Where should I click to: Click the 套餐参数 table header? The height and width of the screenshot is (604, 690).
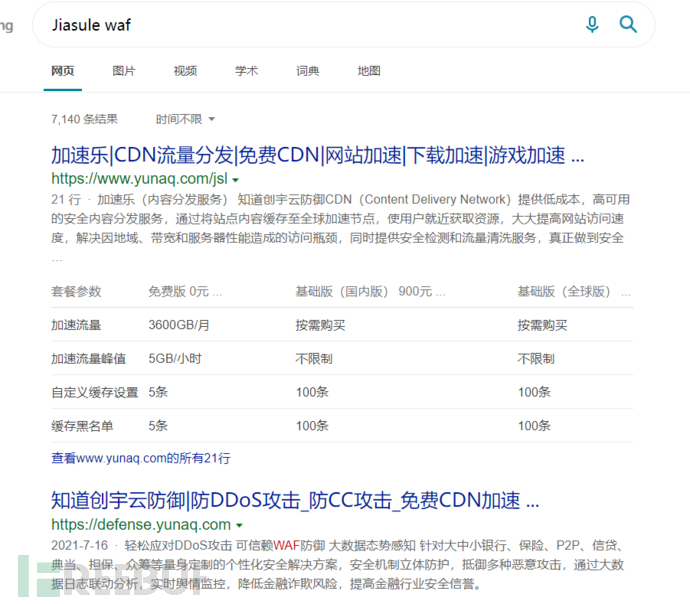(x=76, y=292)
